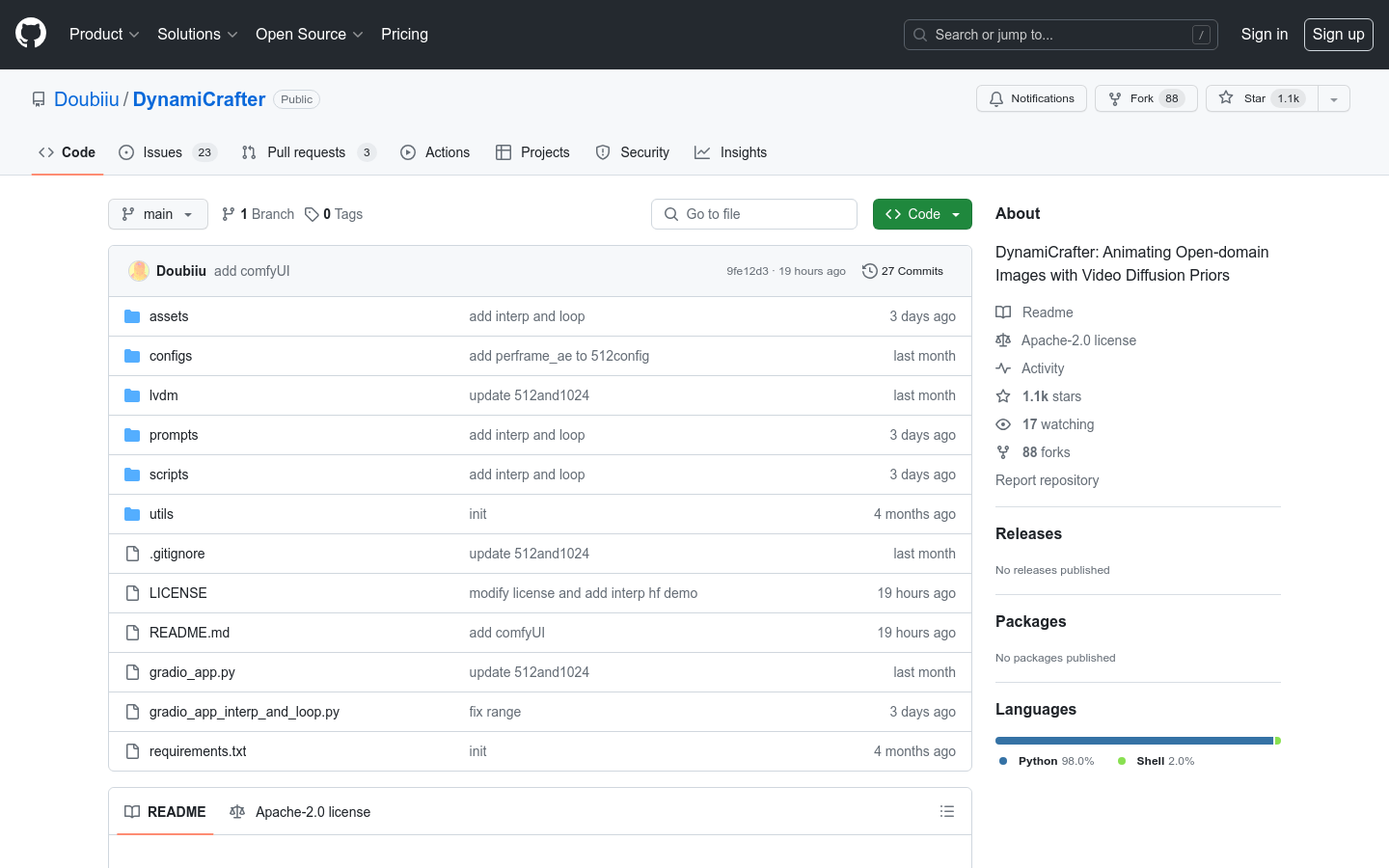Screen dimensions: 1389x868
Task: Click Sign in
Action: [1264, 34]
